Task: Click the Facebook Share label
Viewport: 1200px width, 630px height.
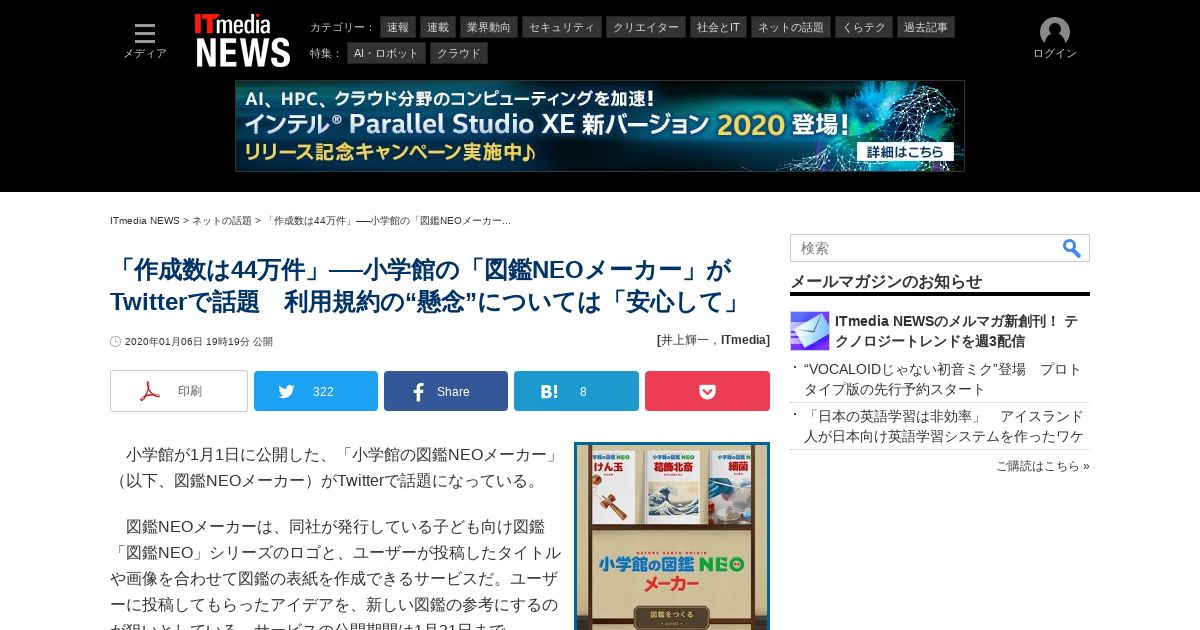Action: click(453, 391)
